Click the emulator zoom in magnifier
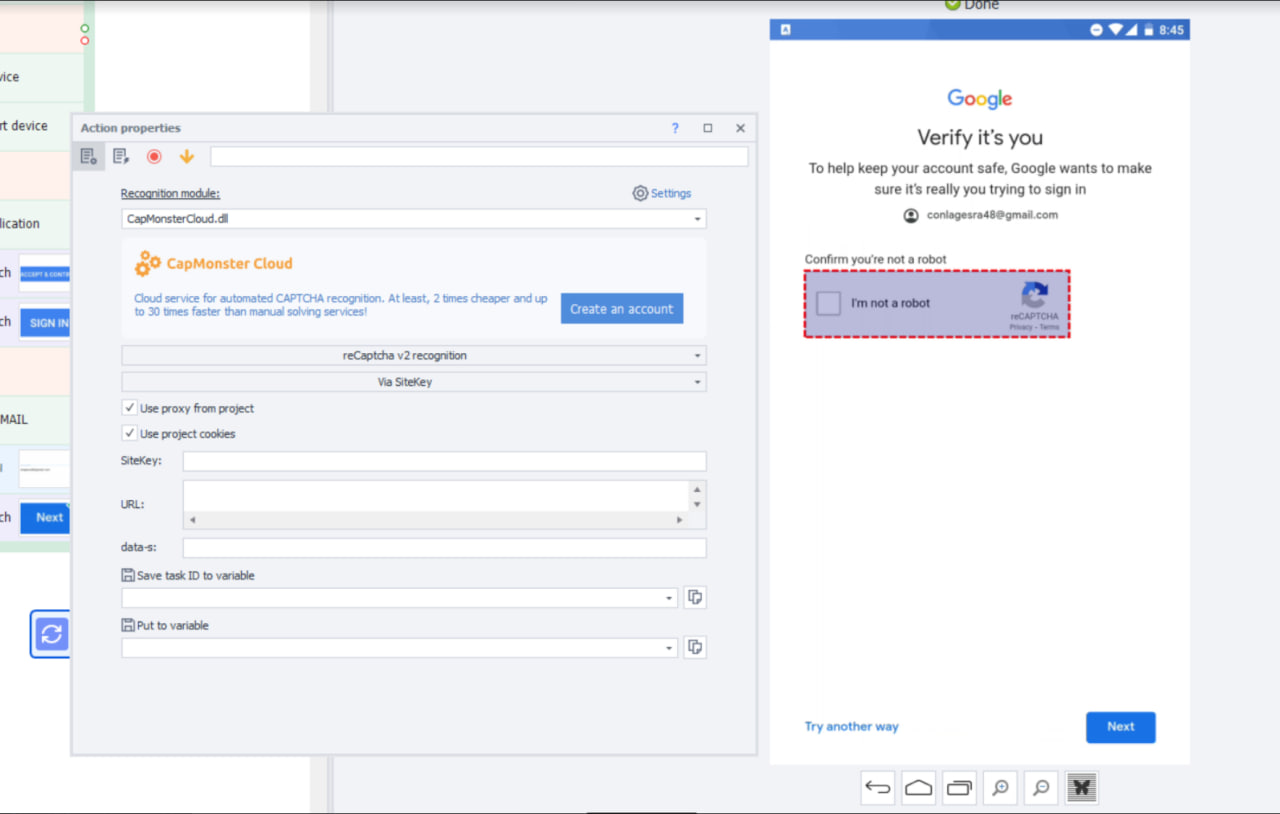Image resolution: width=1280 pixels, height=814 pixels. [x=1000, y=788]
